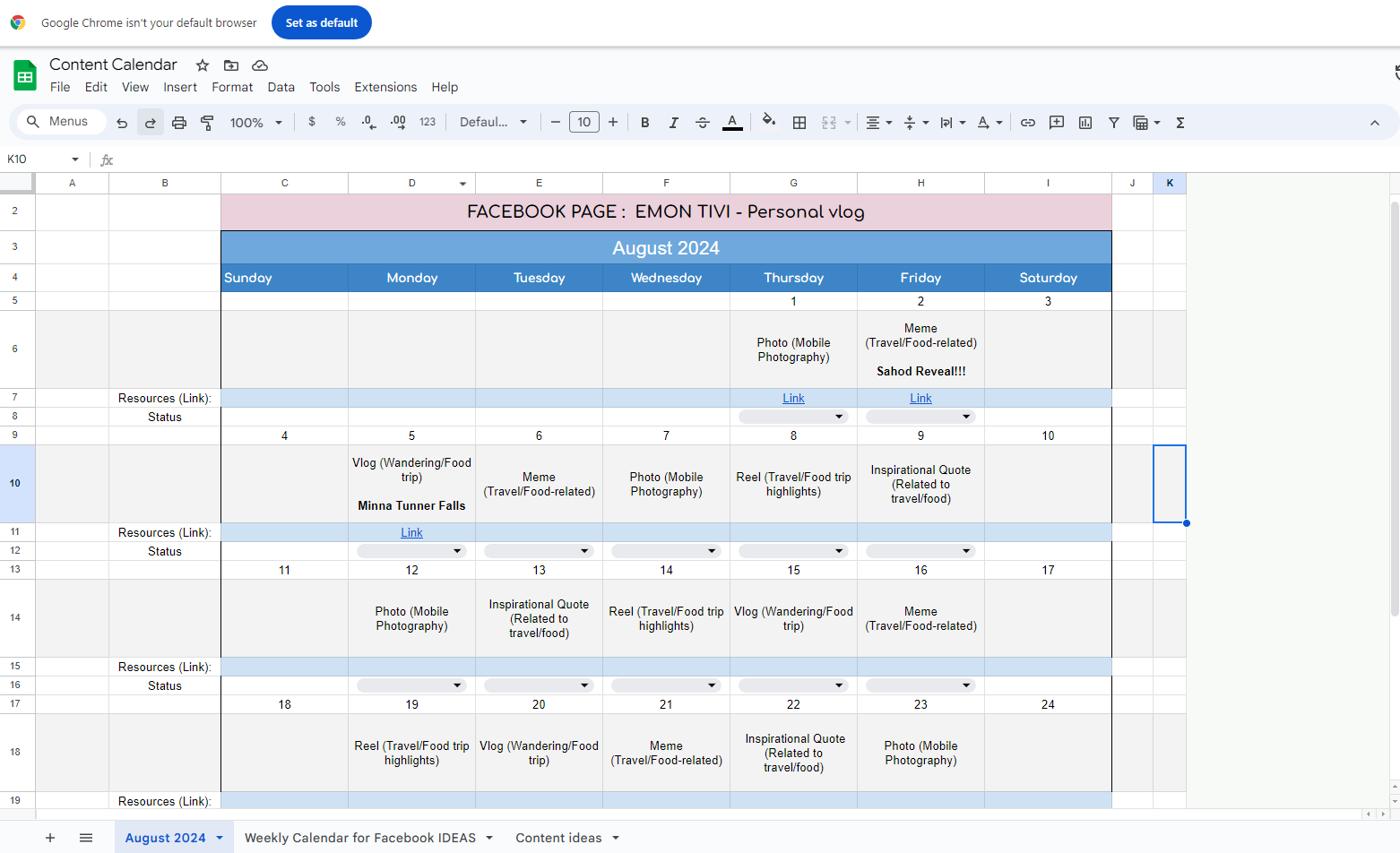Image resolution: width=1400 pixels, height=853 pixels.
Task: Toggle bold formatting
Action: (x=645, y=123)
